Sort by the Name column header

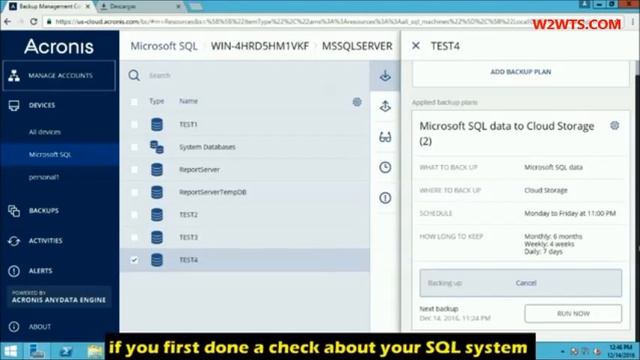[188, 101]
